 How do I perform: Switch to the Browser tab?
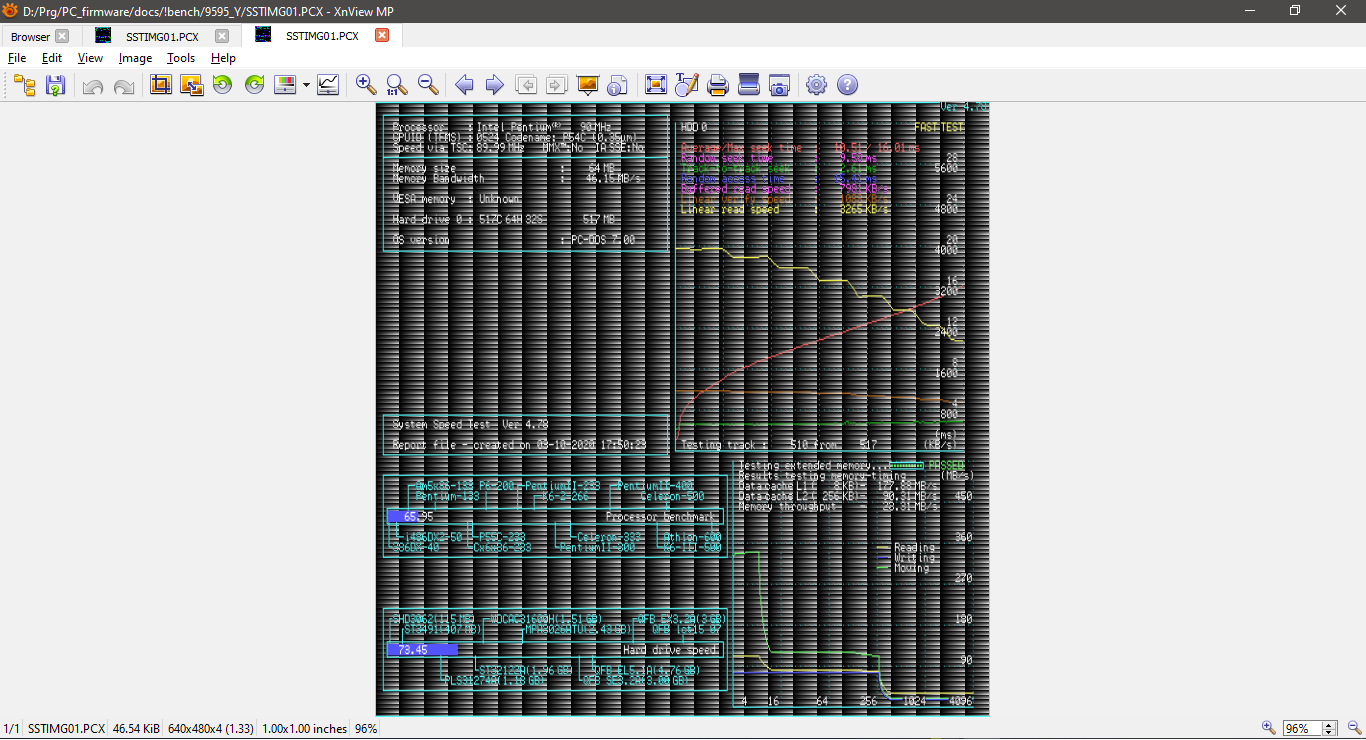coord(30,36)
